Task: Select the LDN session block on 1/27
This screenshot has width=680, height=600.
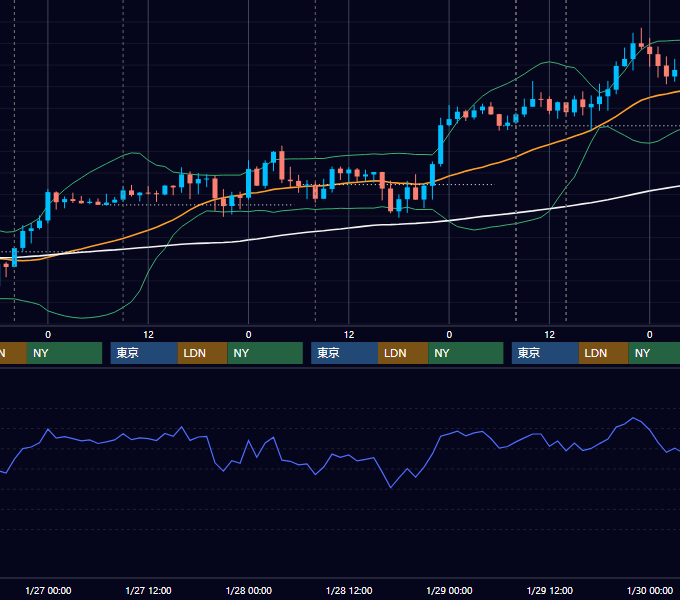Action: click(x=203, y=353)
